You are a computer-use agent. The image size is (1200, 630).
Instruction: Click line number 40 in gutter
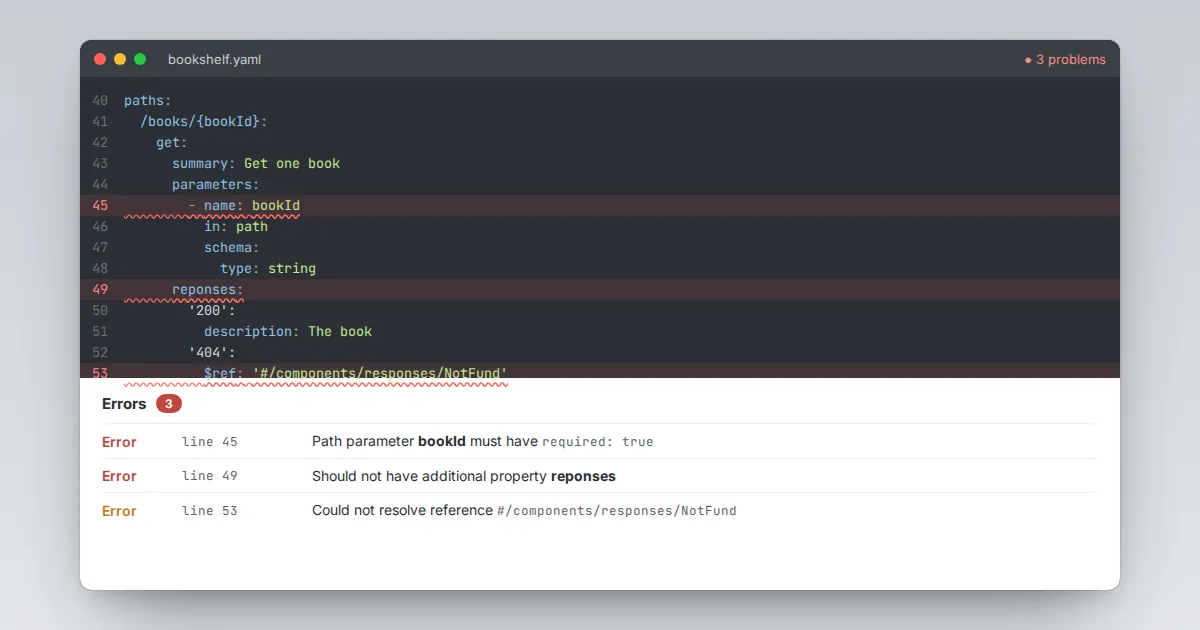pos(99,101)
